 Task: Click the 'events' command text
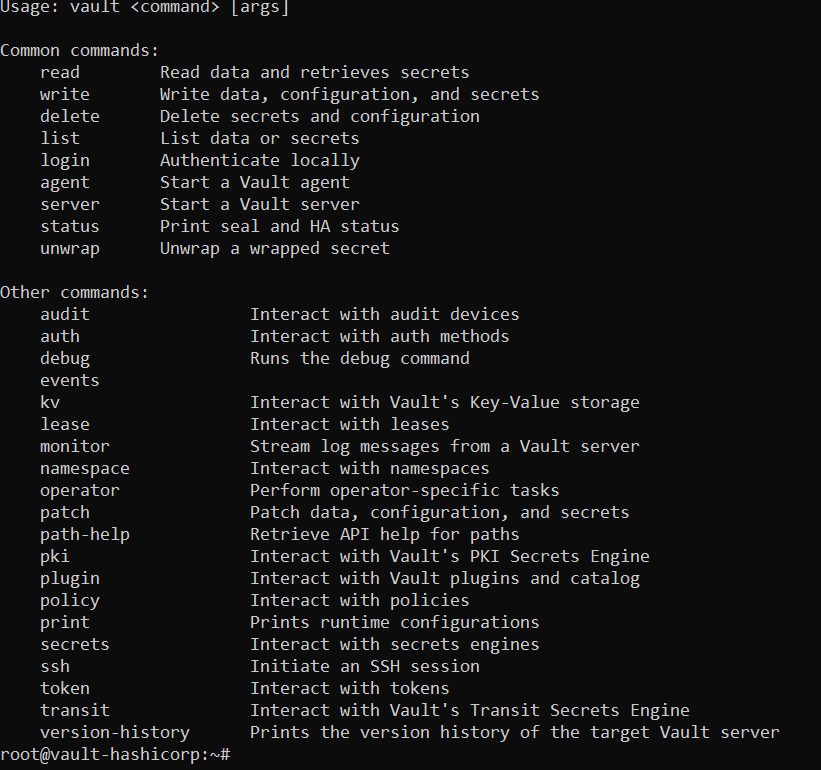tap(70, 380)
